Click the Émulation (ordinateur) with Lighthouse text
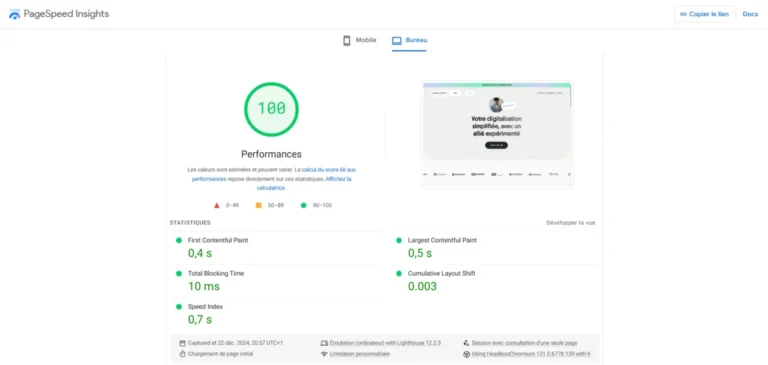The image size is (768, 365). point(385,343)
